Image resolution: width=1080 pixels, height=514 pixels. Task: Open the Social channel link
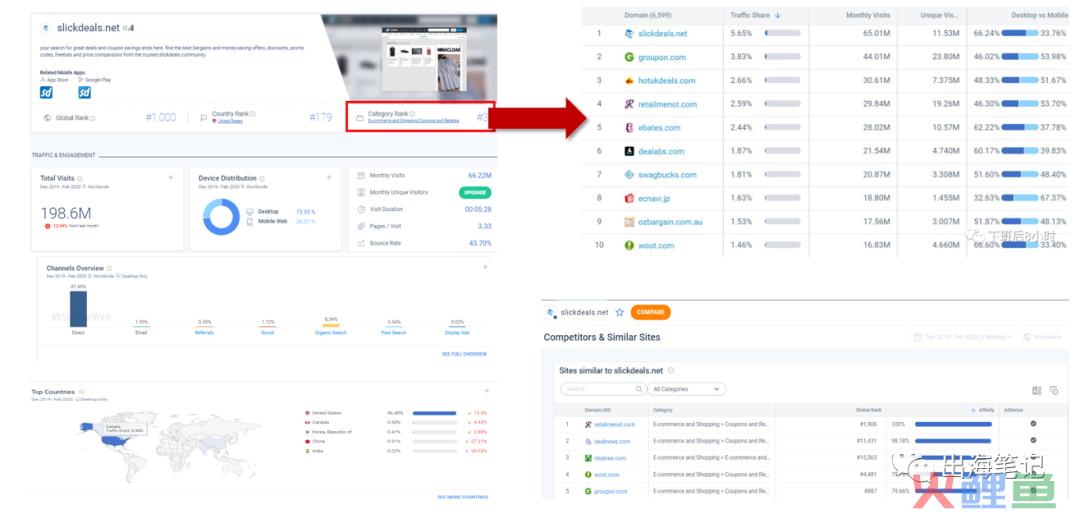[x=267, y=333]
